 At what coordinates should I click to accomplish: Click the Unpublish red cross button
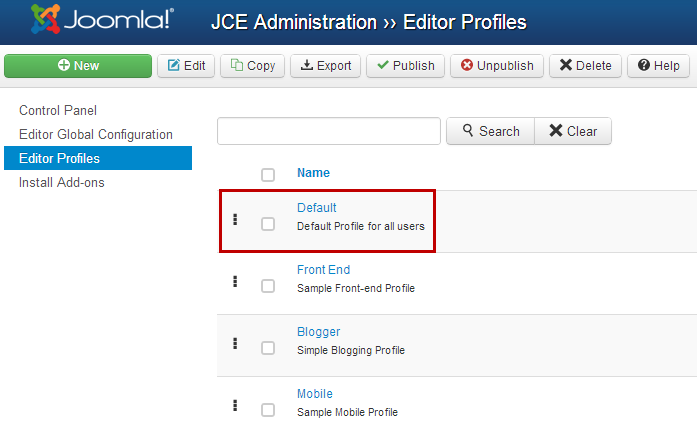click(497, 66)
